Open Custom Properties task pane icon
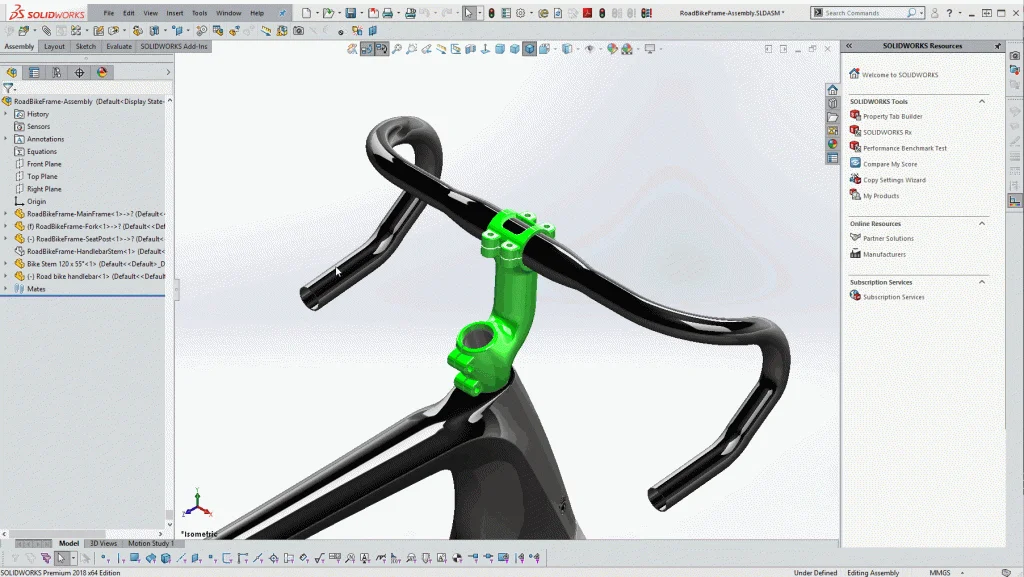The image size is (1024, 577). (x=833, y=158)
